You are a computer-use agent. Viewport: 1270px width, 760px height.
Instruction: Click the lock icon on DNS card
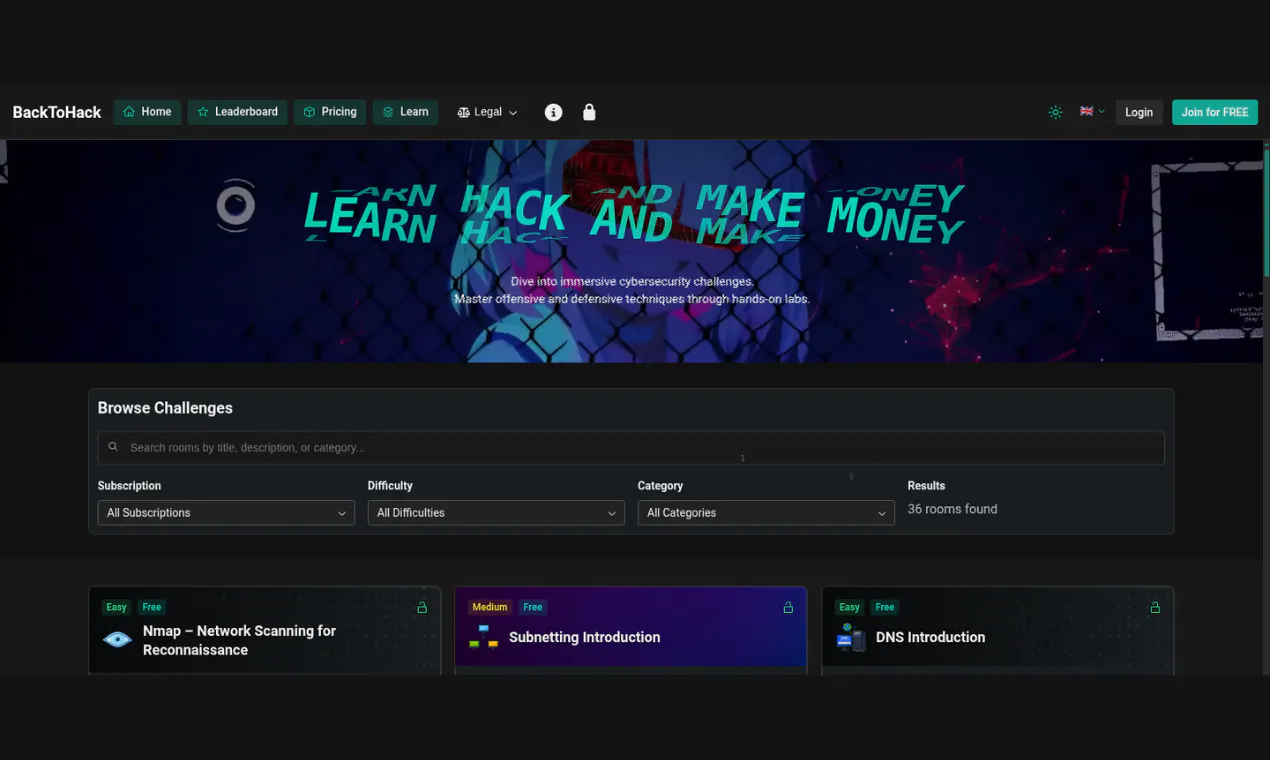pyautogui.click(x=1155, y=607)
